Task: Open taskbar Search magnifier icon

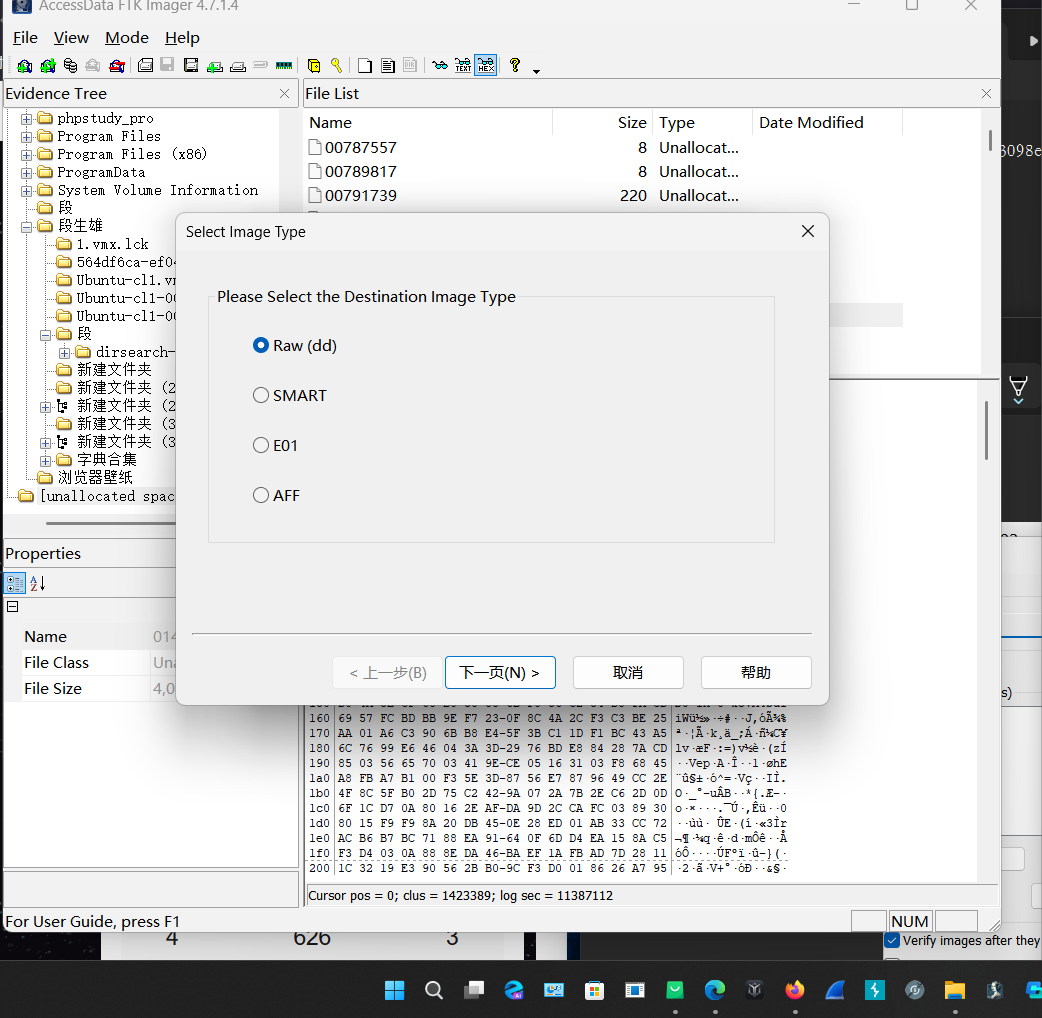Action: pyautogui.click(x=434, y=990)
